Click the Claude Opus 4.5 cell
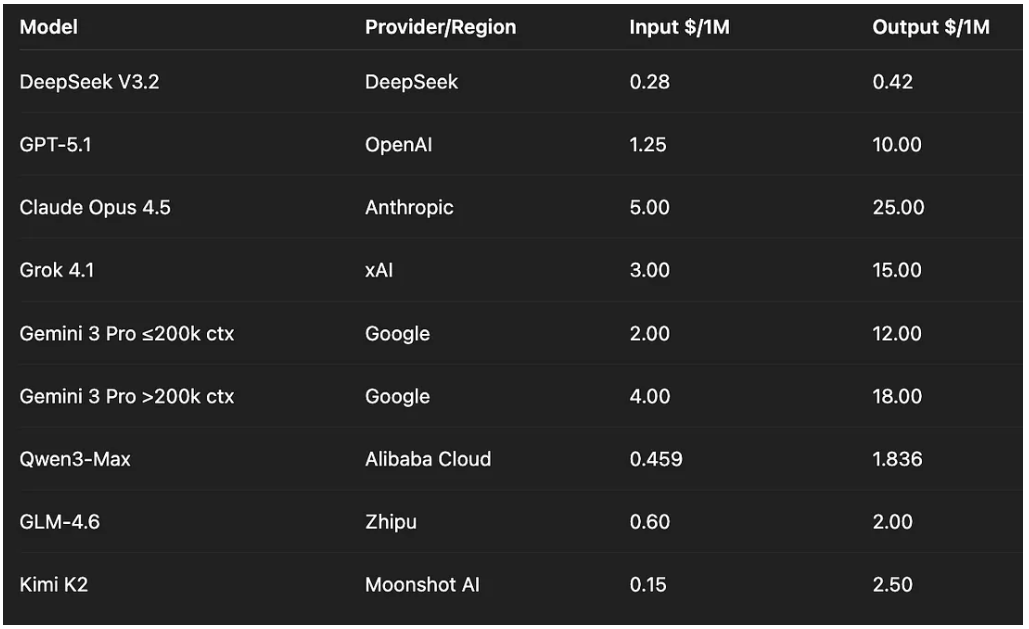This screenshot has width=1029, height=629. (x=95, y=208)
